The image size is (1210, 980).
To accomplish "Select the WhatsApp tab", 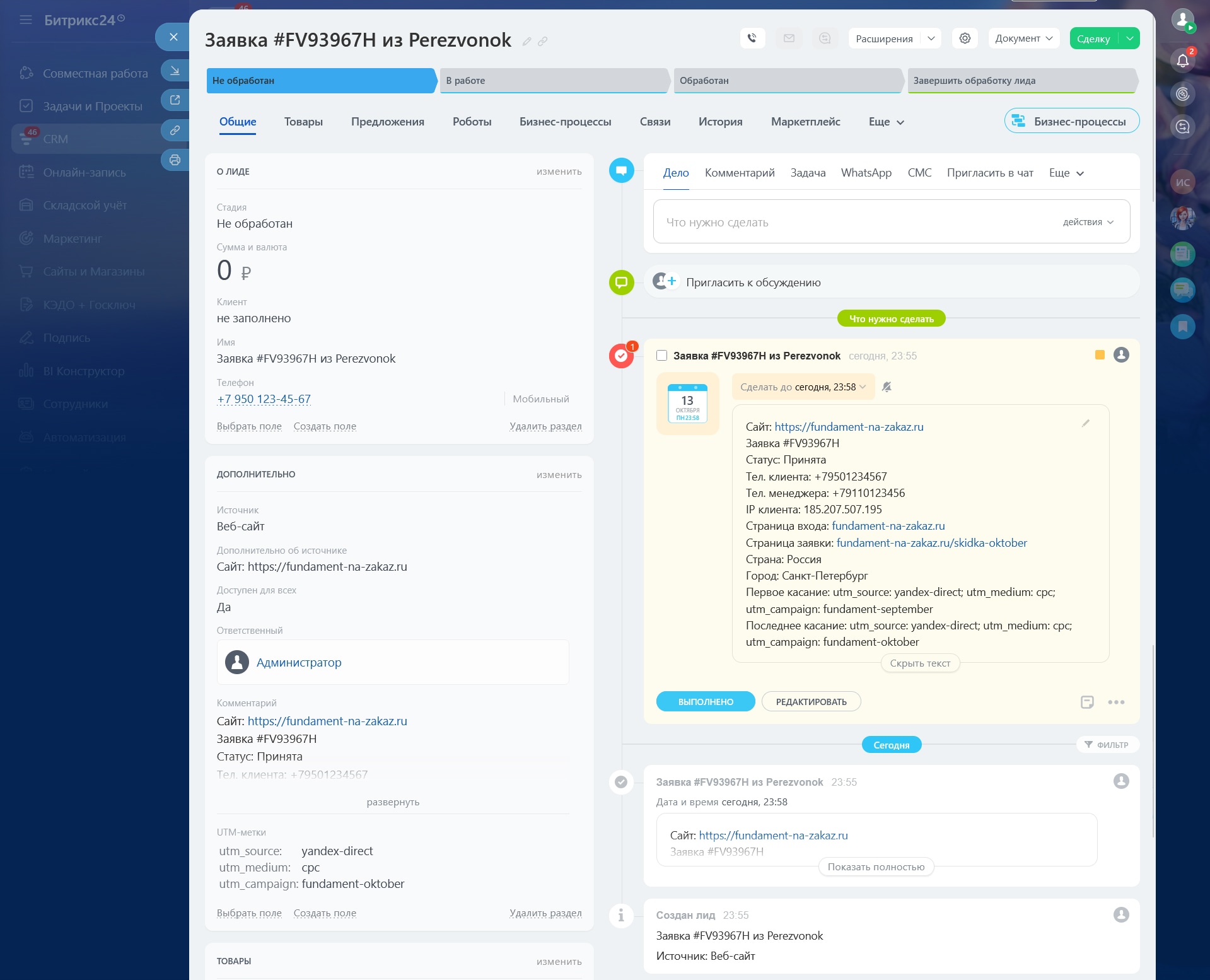I will click(x=866, y=173).
